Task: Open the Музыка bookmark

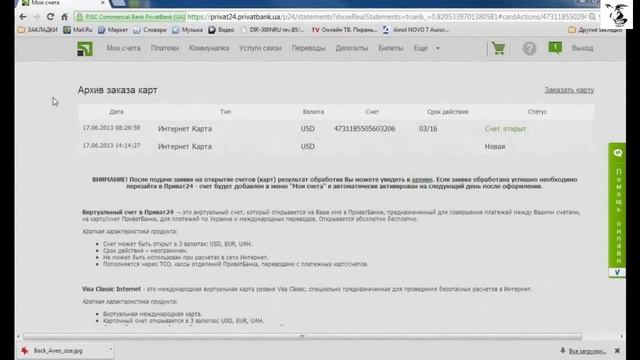Action: click(x=187, y=30)
